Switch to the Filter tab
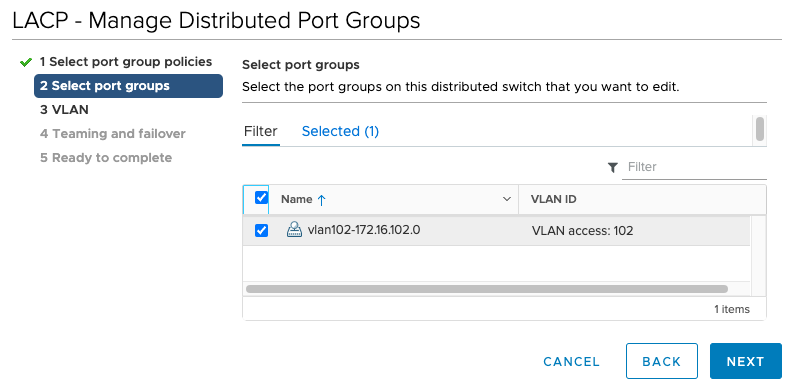The height and width of the screenshot is (388, 795). [x=261, y=131]
